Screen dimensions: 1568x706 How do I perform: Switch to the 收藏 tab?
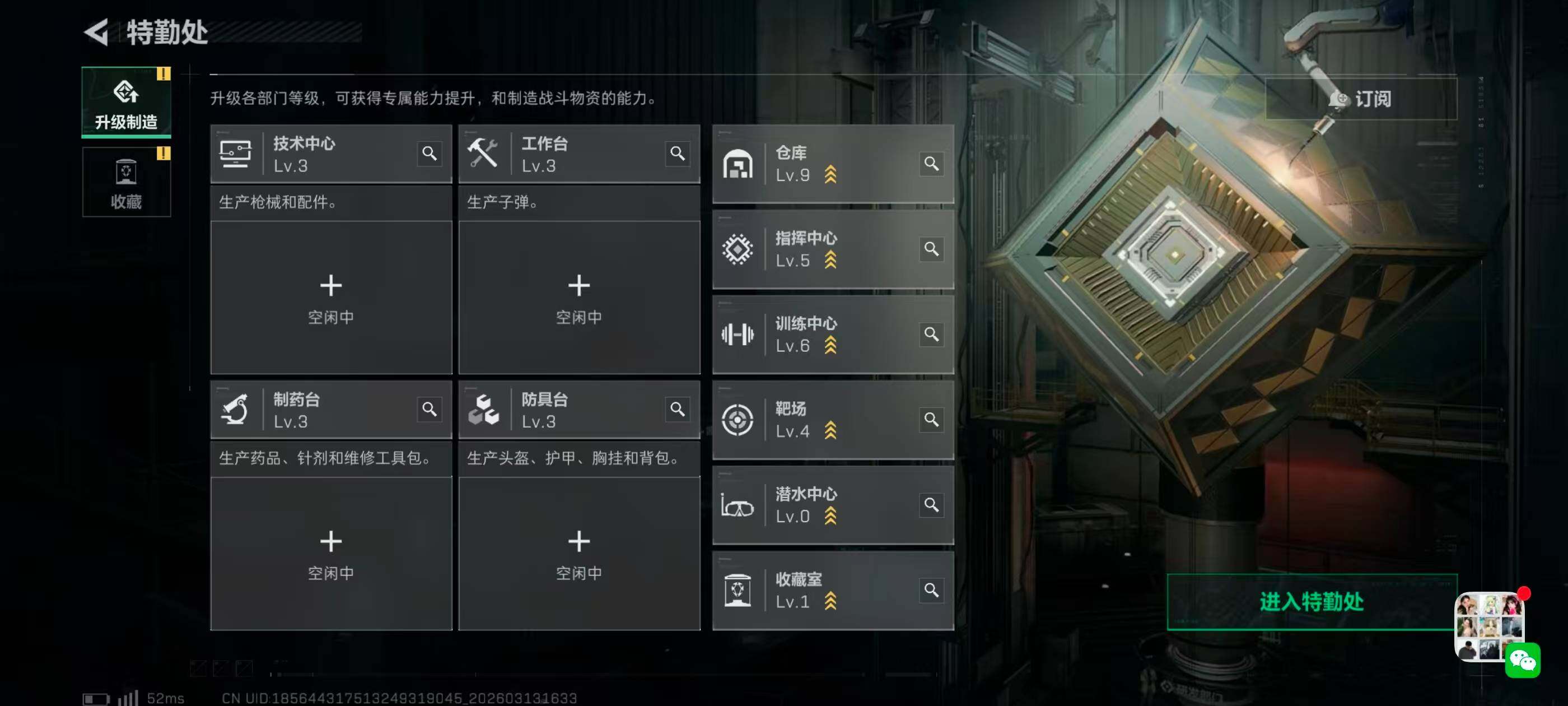click(x=127, y=182)
